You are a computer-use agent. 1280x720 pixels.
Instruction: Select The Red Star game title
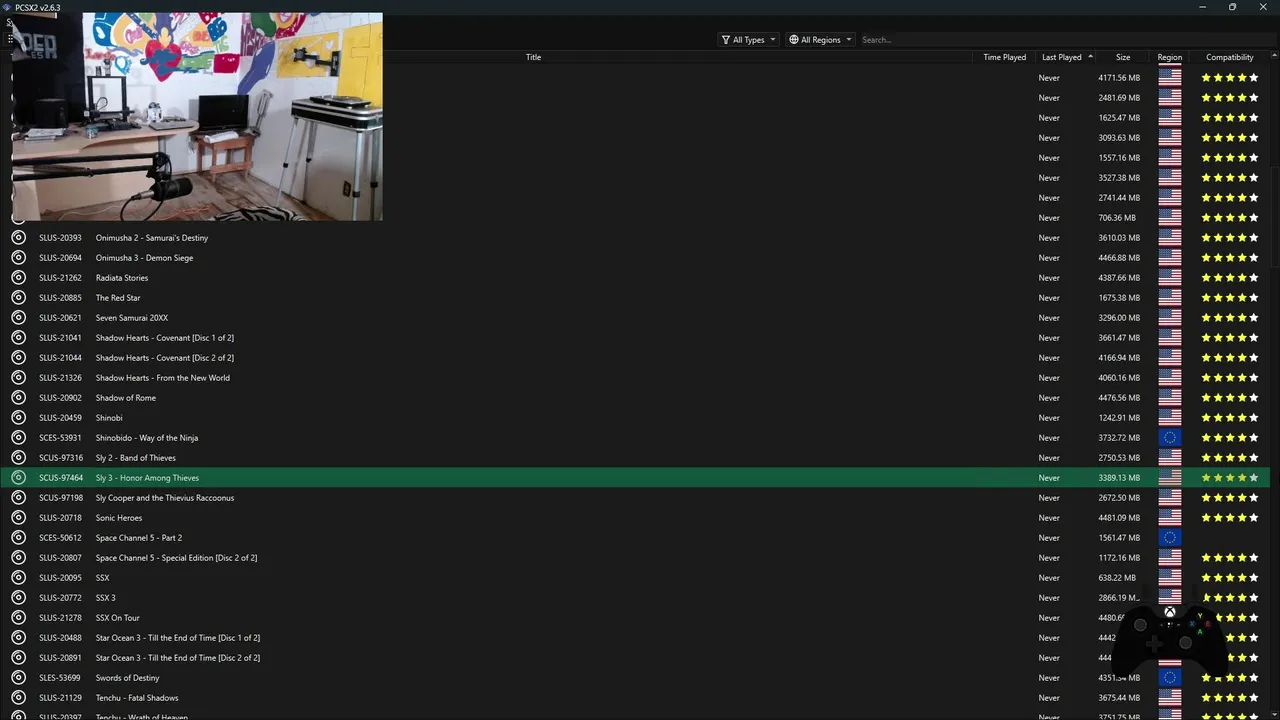(118, 298)
